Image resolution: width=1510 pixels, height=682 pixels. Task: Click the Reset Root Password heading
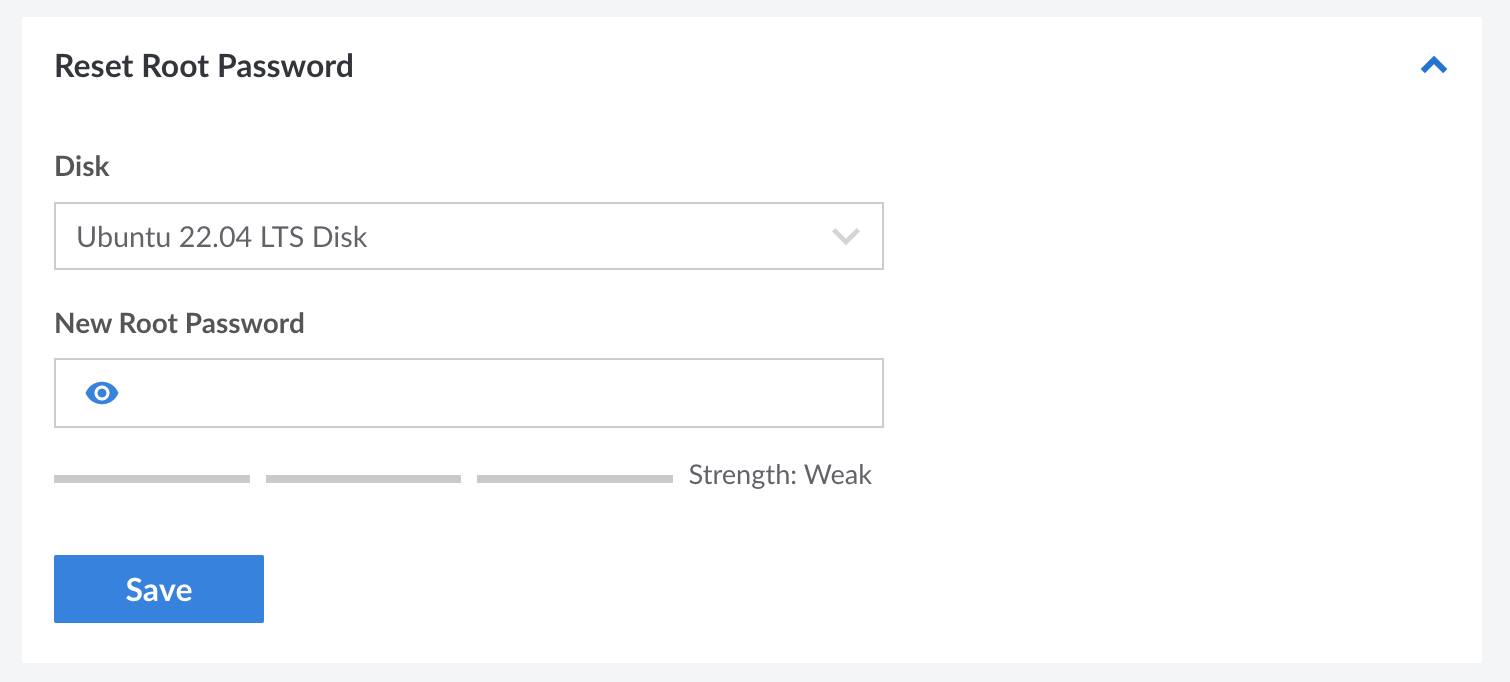pos(204,65)
